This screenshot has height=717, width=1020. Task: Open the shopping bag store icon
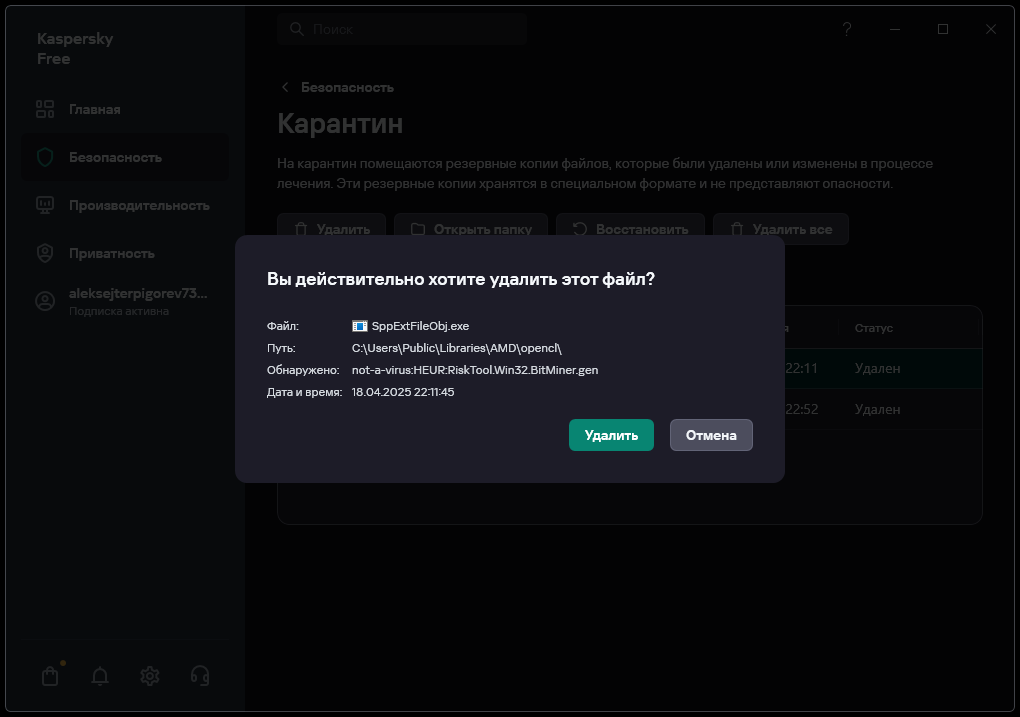click(x=50, y=676)
